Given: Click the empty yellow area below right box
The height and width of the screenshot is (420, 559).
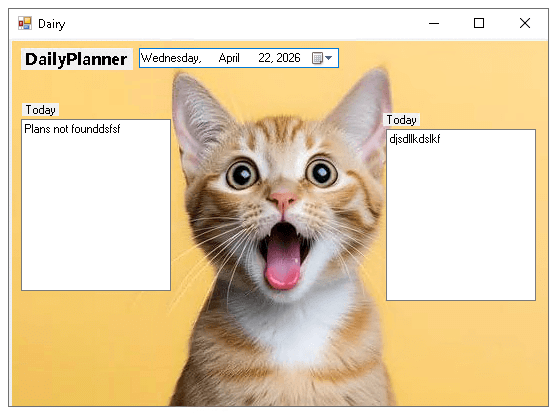Looking at the screenshot, I should (x=463, y=353).
